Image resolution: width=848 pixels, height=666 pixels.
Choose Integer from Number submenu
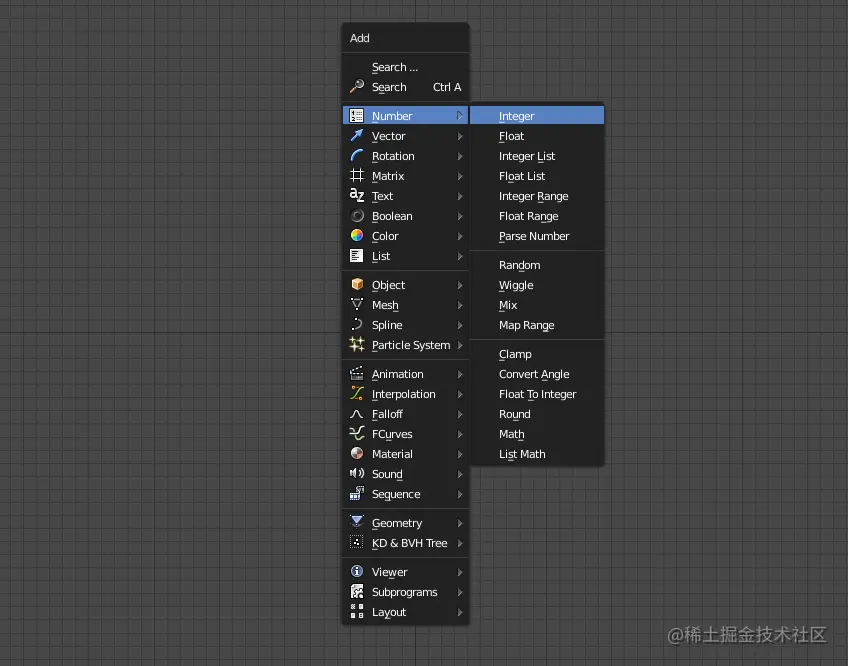pyautogui.click(x=536, y=115)
